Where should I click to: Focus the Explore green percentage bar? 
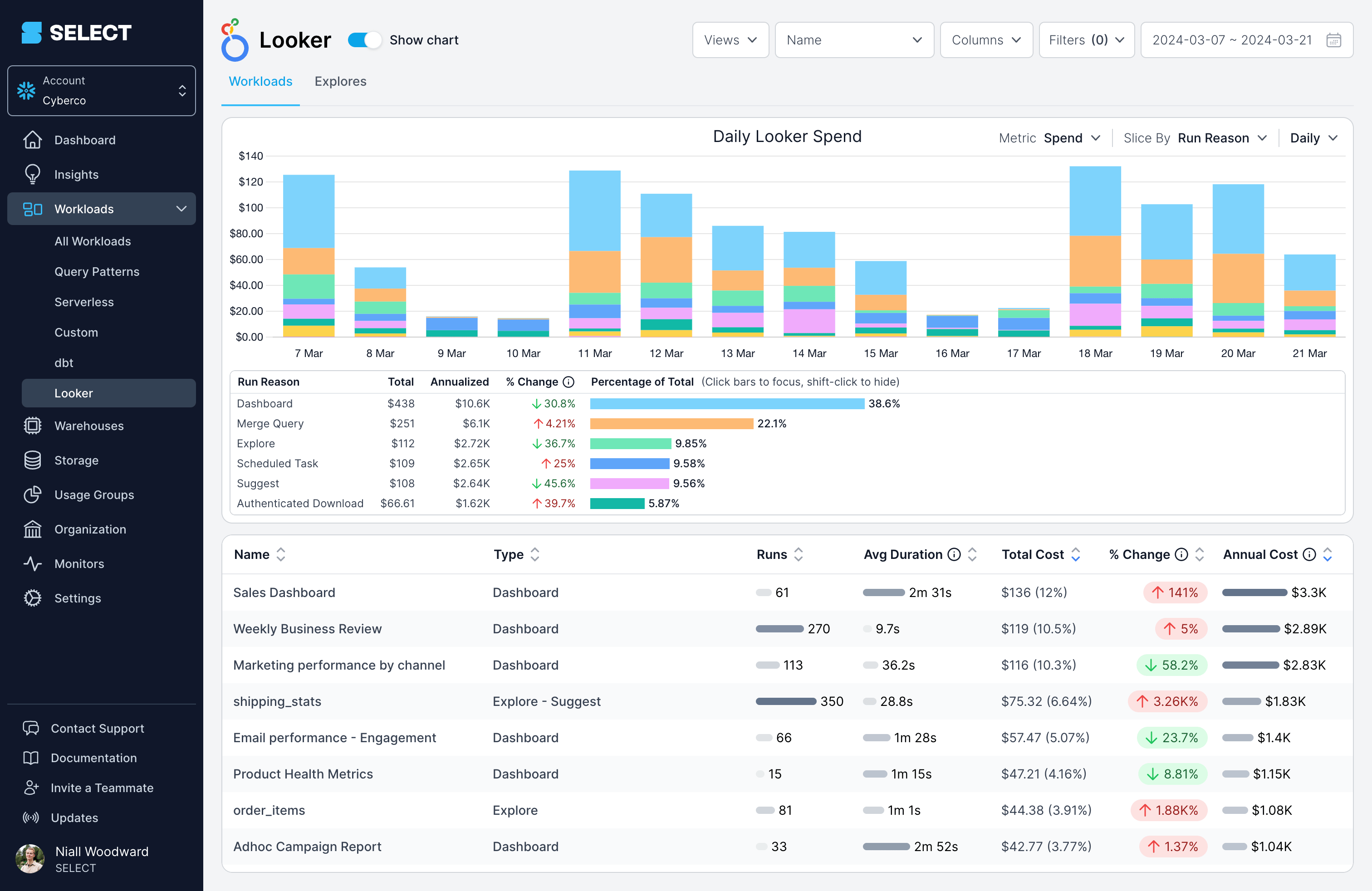[631, 444]
